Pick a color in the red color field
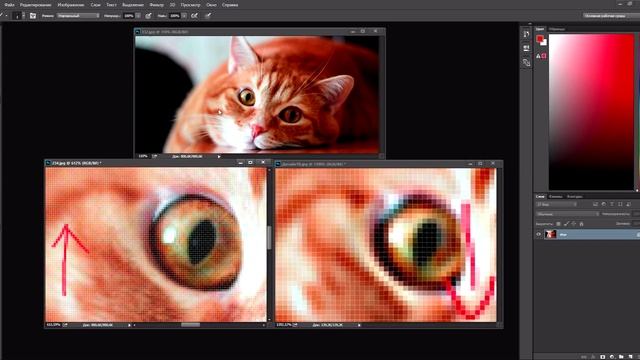640x360 pixels. (591, 112)
